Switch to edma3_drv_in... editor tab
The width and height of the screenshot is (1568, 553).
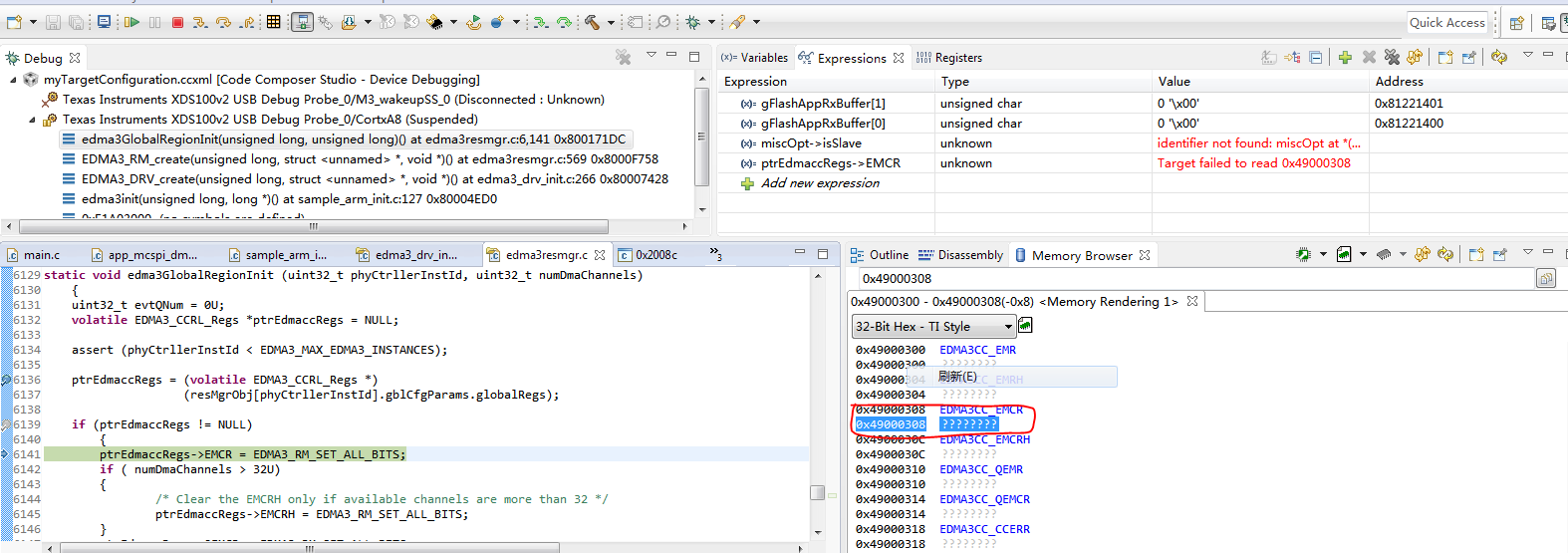406,255
